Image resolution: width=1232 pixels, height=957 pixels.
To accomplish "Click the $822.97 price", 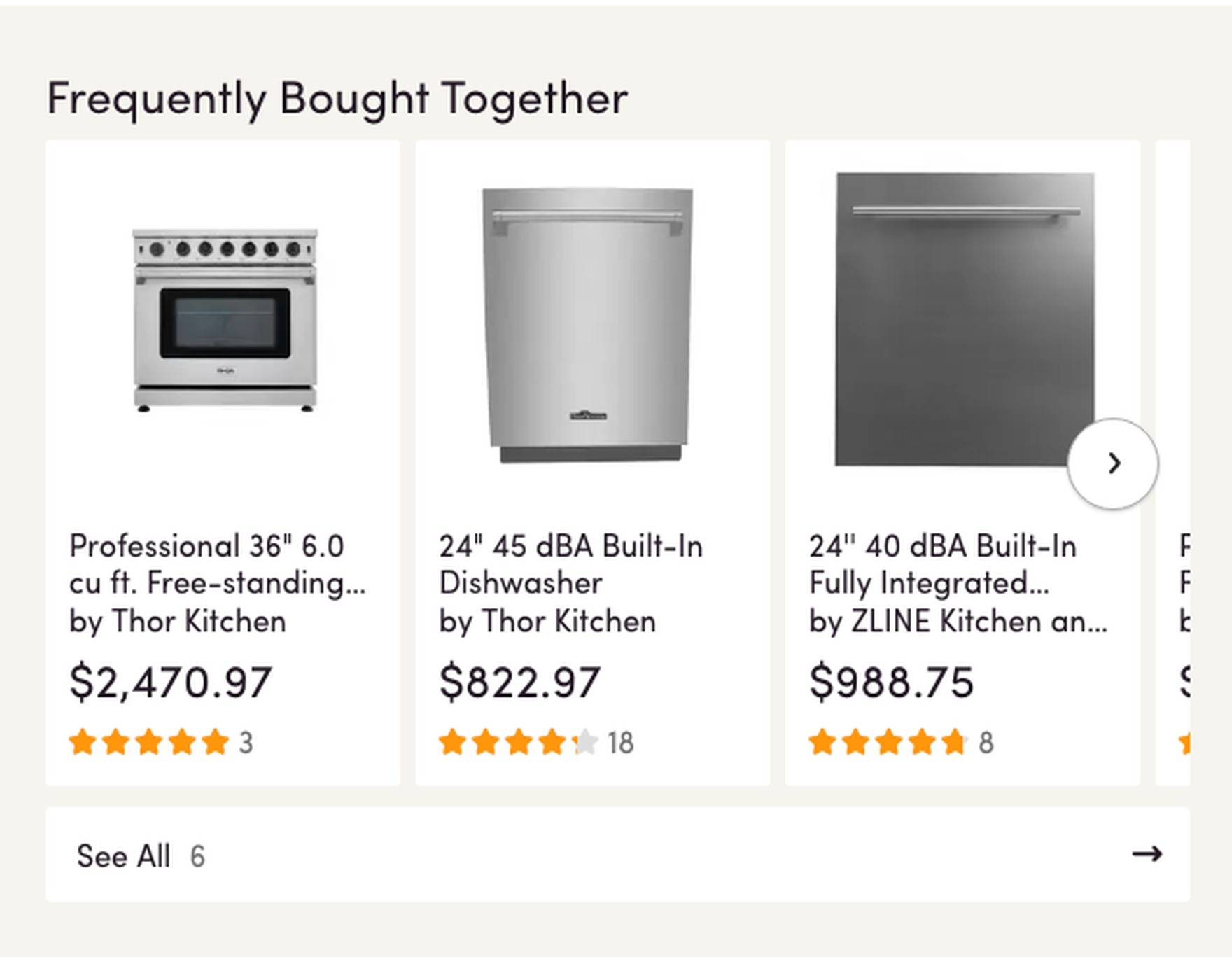I will tap(519, 682).
